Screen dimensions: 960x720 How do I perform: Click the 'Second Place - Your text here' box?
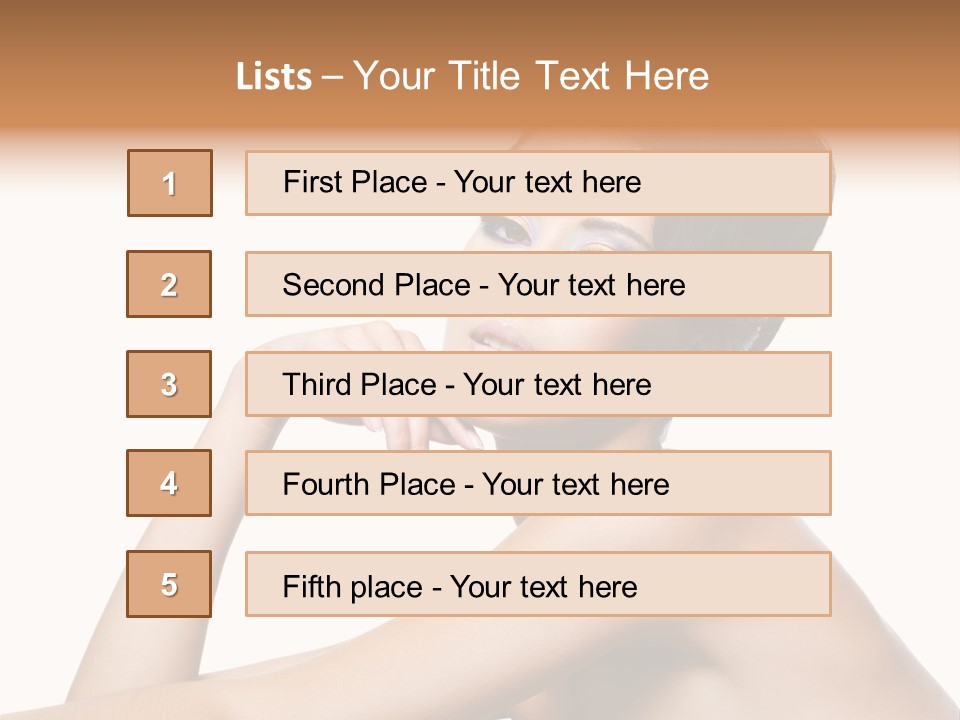point(538,284)
